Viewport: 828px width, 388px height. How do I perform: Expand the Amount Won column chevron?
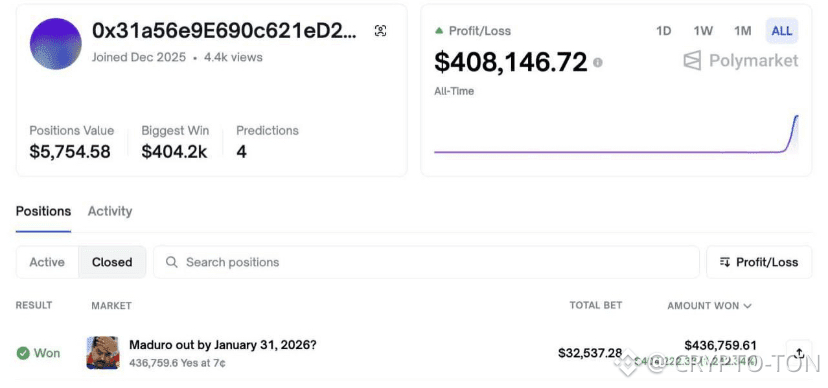point(747,306)
